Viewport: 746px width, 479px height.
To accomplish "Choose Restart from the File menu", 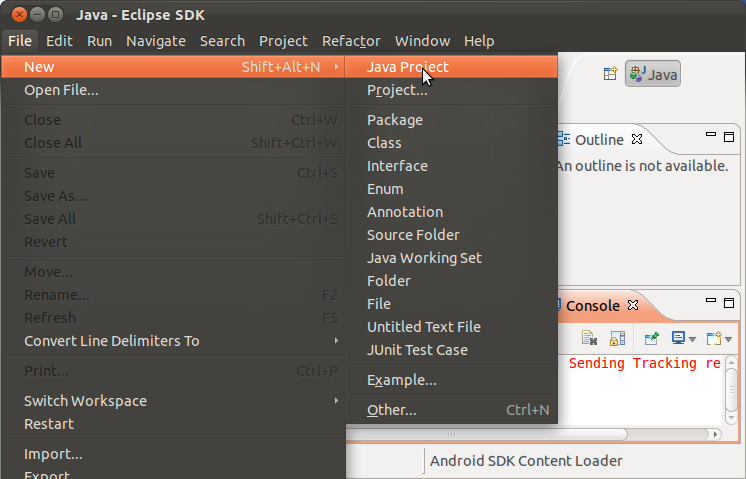I will 173,424.
